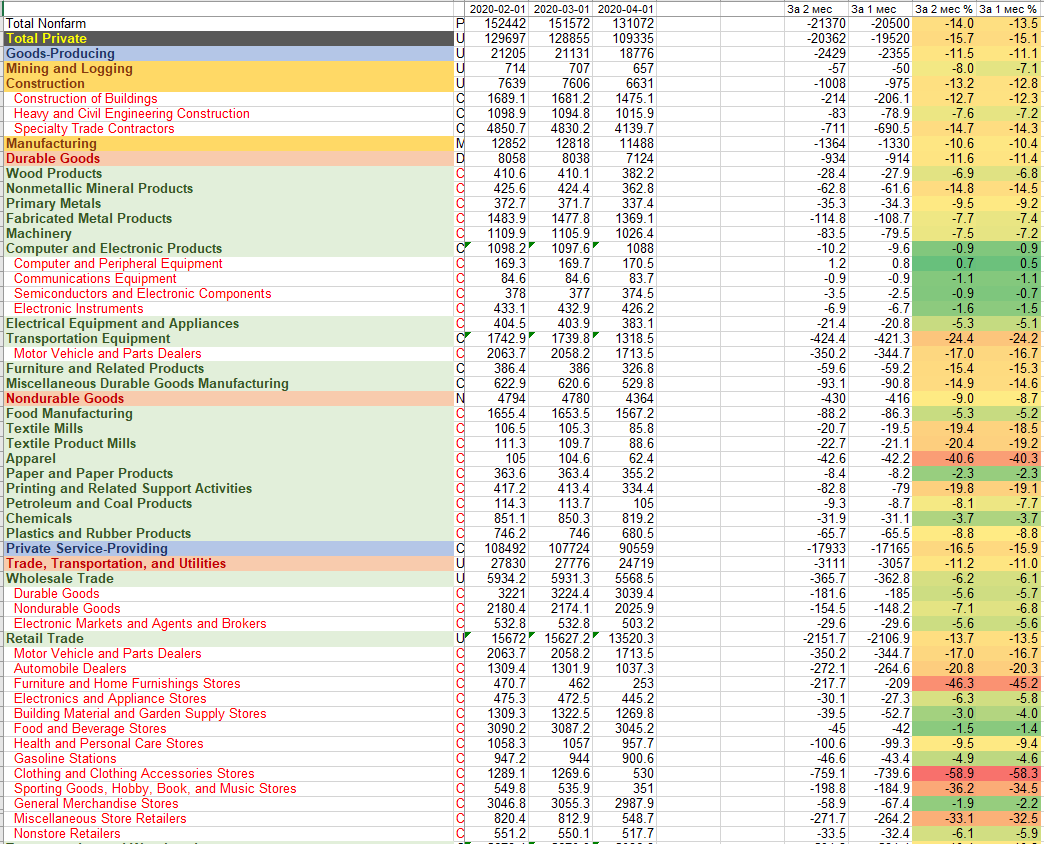This screenshot has width=1044, height=844.
Task: Click the Automobile Dealers label
Action: pos(70,668)
